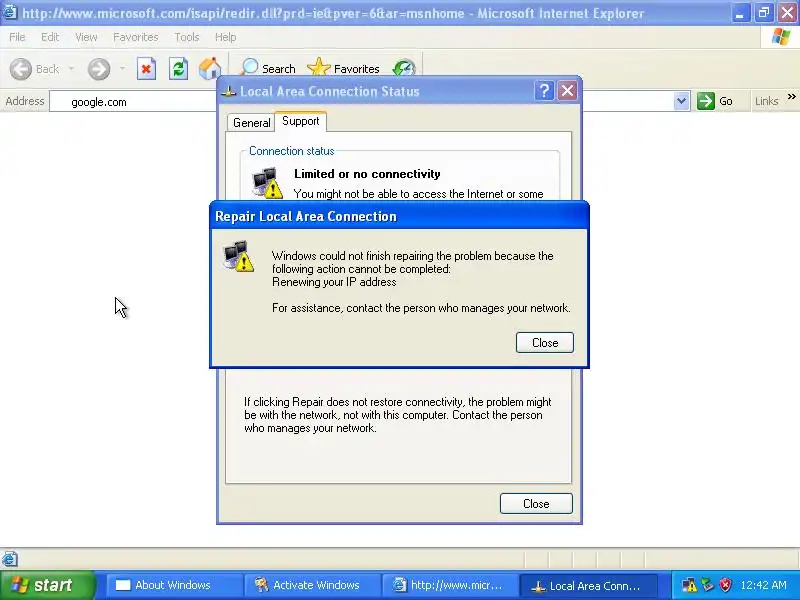Open the Start menu
The width and height of the screenshot is (800, 600).
48,585
